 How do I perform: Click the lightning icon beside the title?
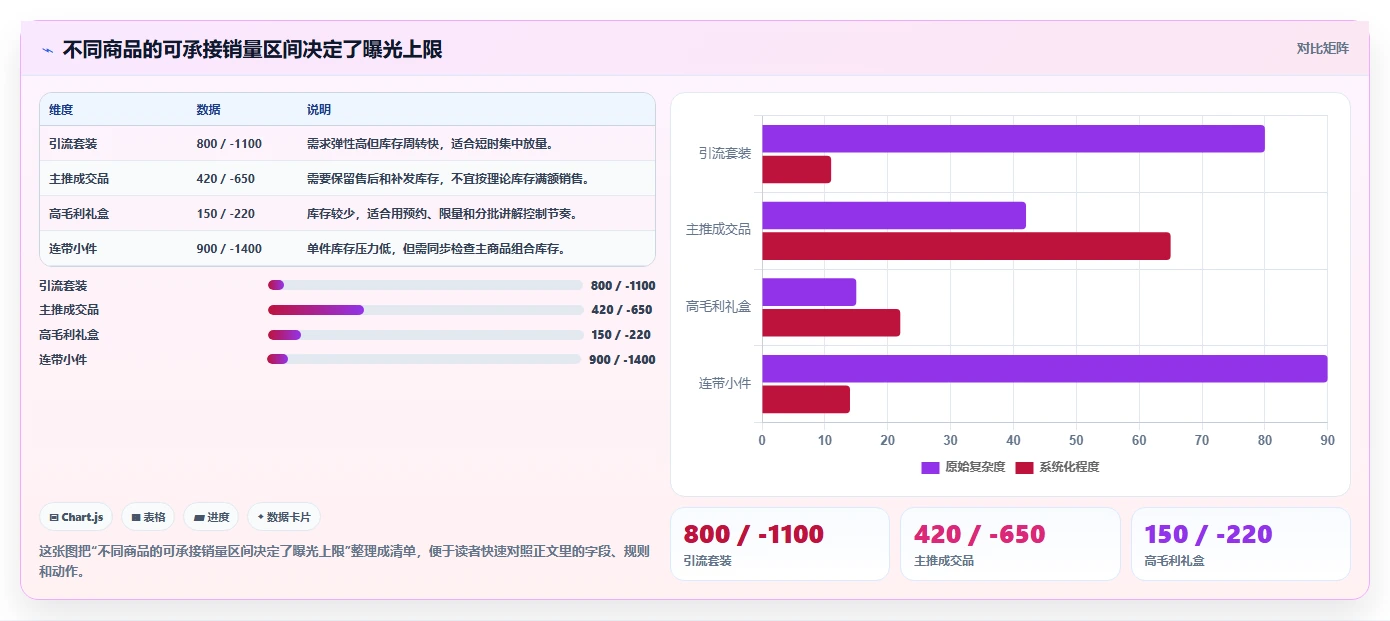coord(48,50)
